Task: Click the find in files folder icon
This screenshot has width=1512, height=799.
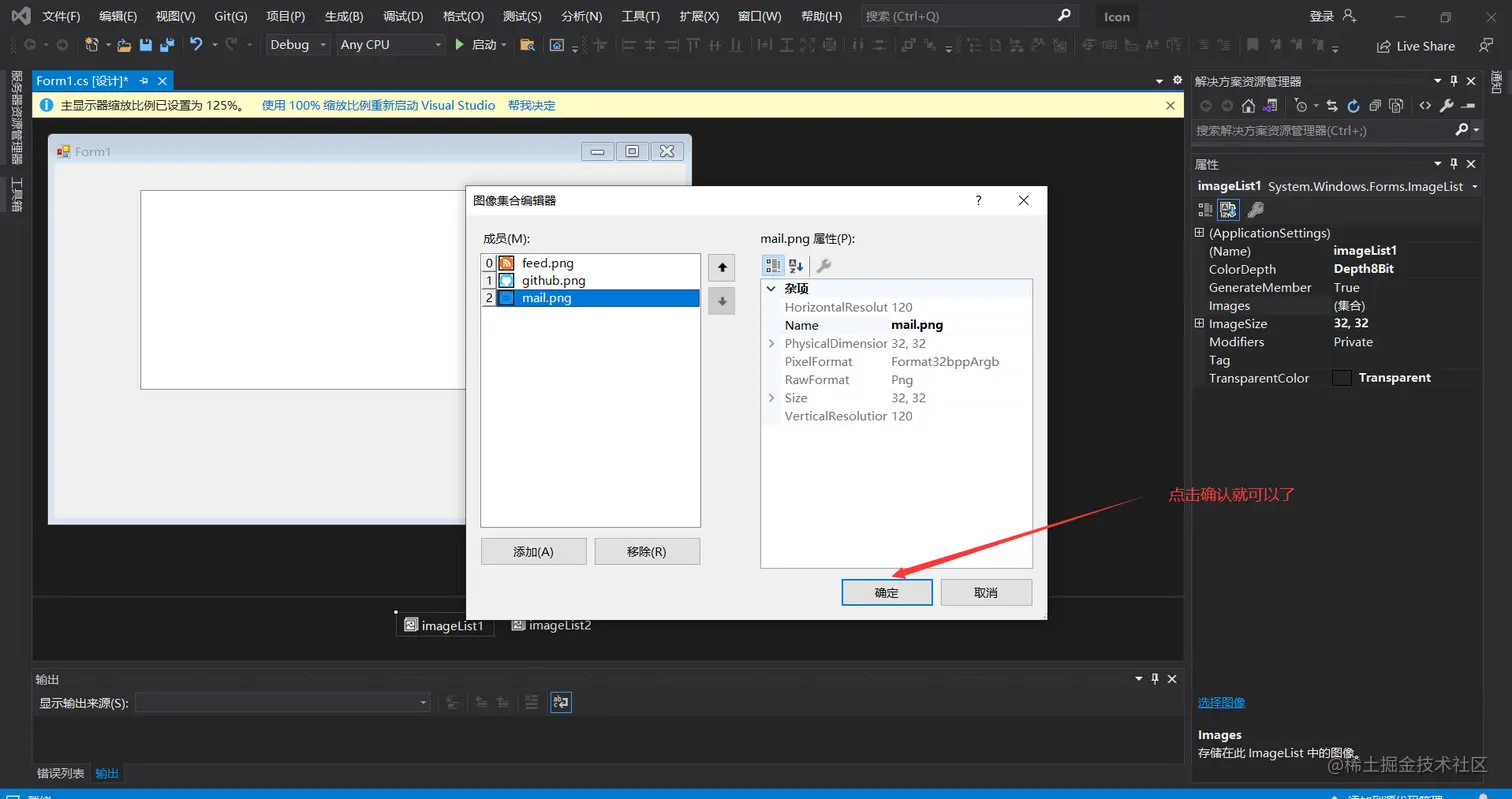Action: [527, 45]
